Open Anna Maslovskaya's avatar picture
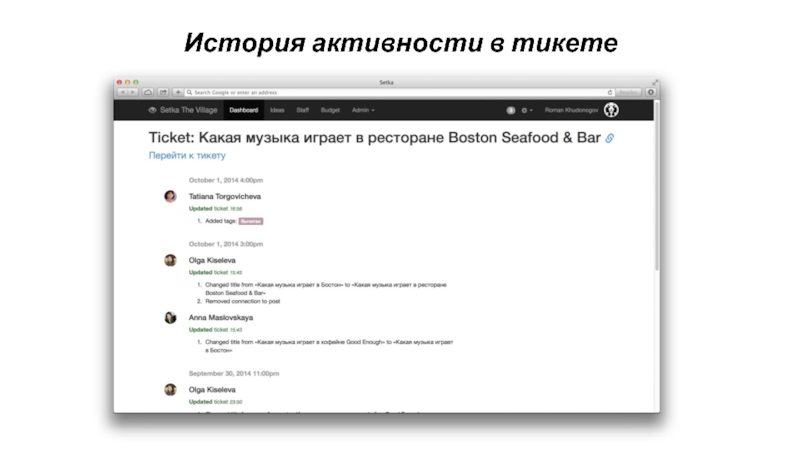Screen dimensions: 800x450 click(170, 317)
